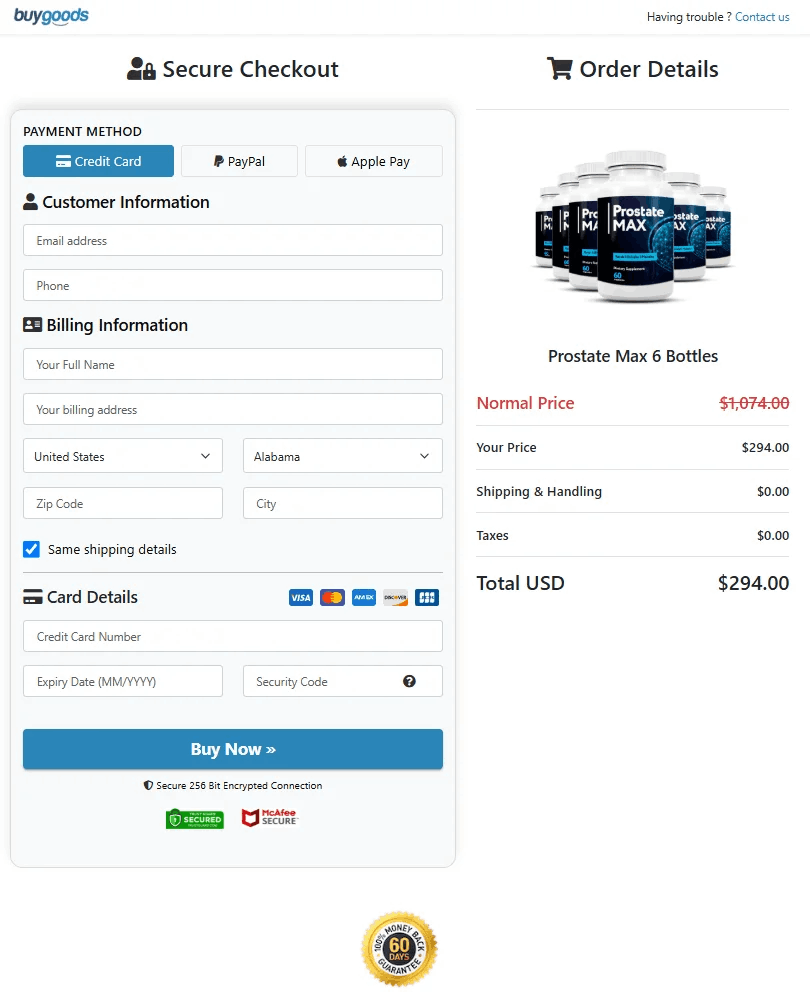The height and width of the screenshot is (992, 810).
Task: Click the 'Prostate Max 6 Bottles' title
Action: (x=633, y=356)
